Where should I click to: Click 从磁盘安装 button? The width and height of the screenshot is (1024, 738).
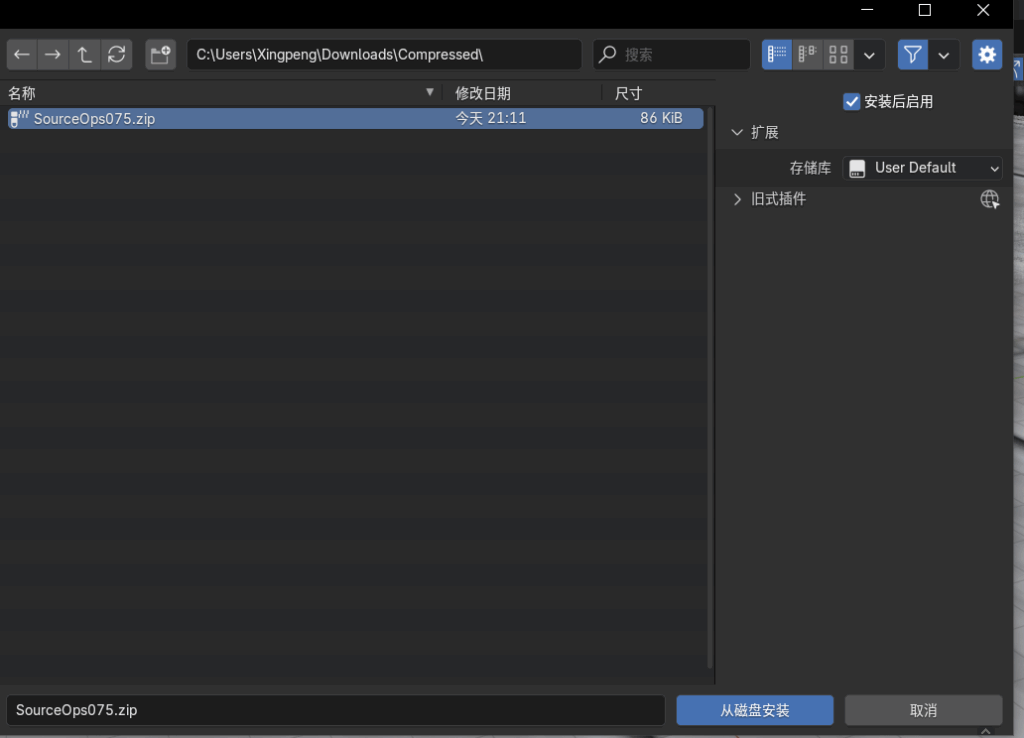click(x=755, y=710)
